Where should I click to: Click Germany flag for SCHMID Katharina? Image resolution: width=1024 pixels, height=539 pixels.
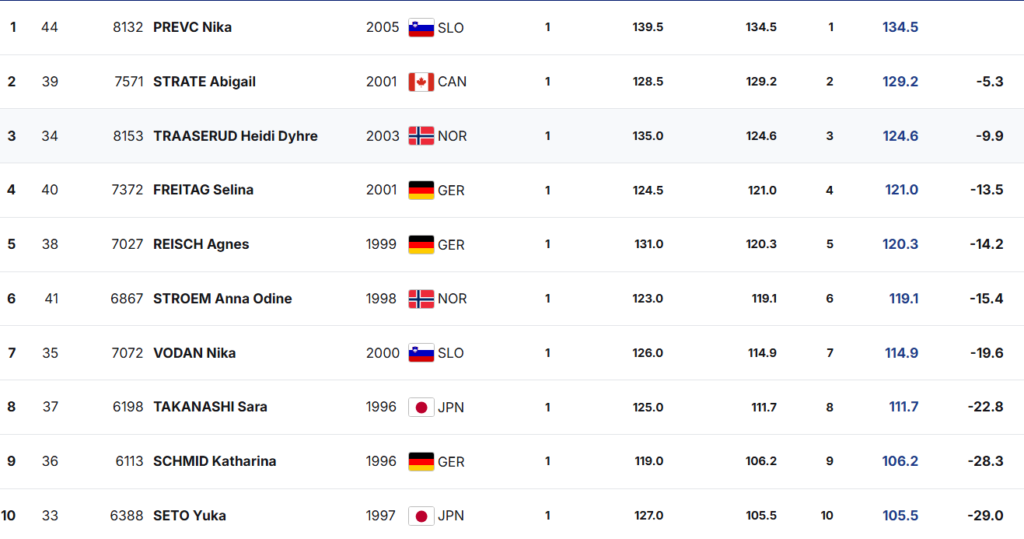point(421,461)
